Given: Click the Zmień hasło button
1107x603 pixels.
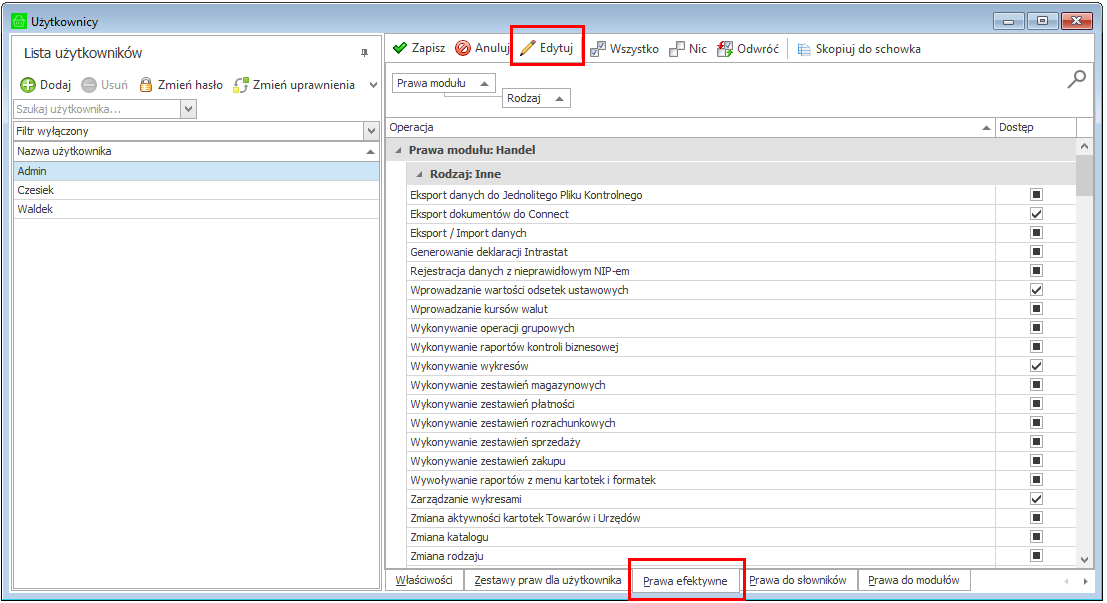Looking at the screenshot, I should 181,85.
